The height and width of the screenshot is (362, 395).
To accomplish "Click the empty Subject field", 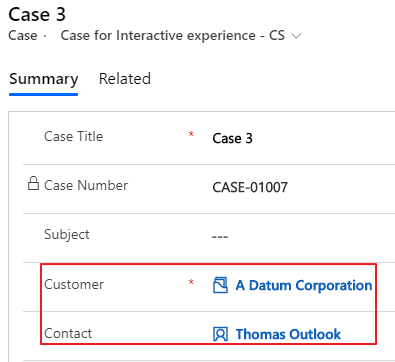I will [x=220, y=237].
